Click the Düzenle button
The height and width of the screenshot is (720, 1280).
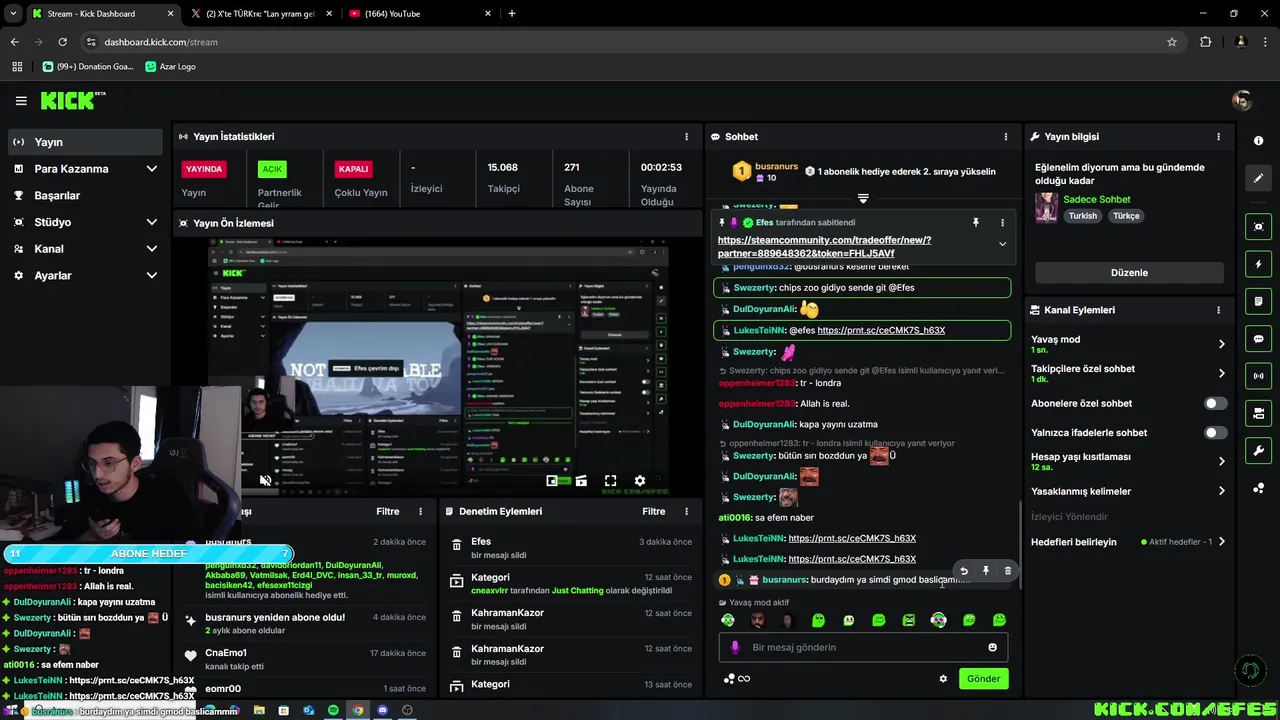pos(1129,273)
